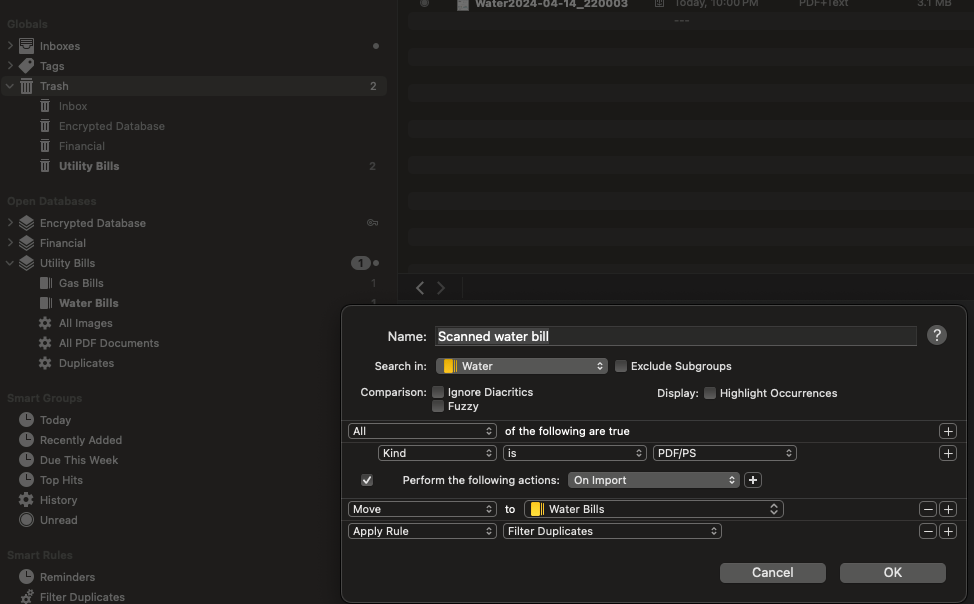Open the Filter Duplicates rule dropdown
974x604 pixels.
coord(612,531)
